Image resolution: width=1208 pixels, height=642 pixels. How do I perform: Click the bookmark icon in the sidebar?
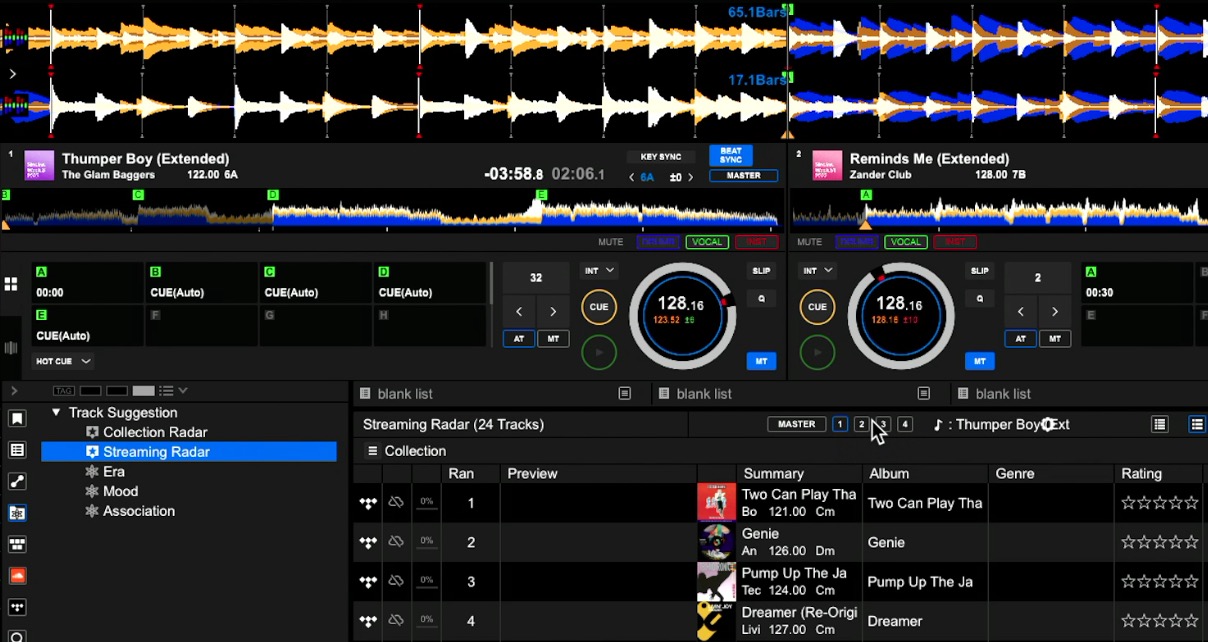click(x=17, y=419)
